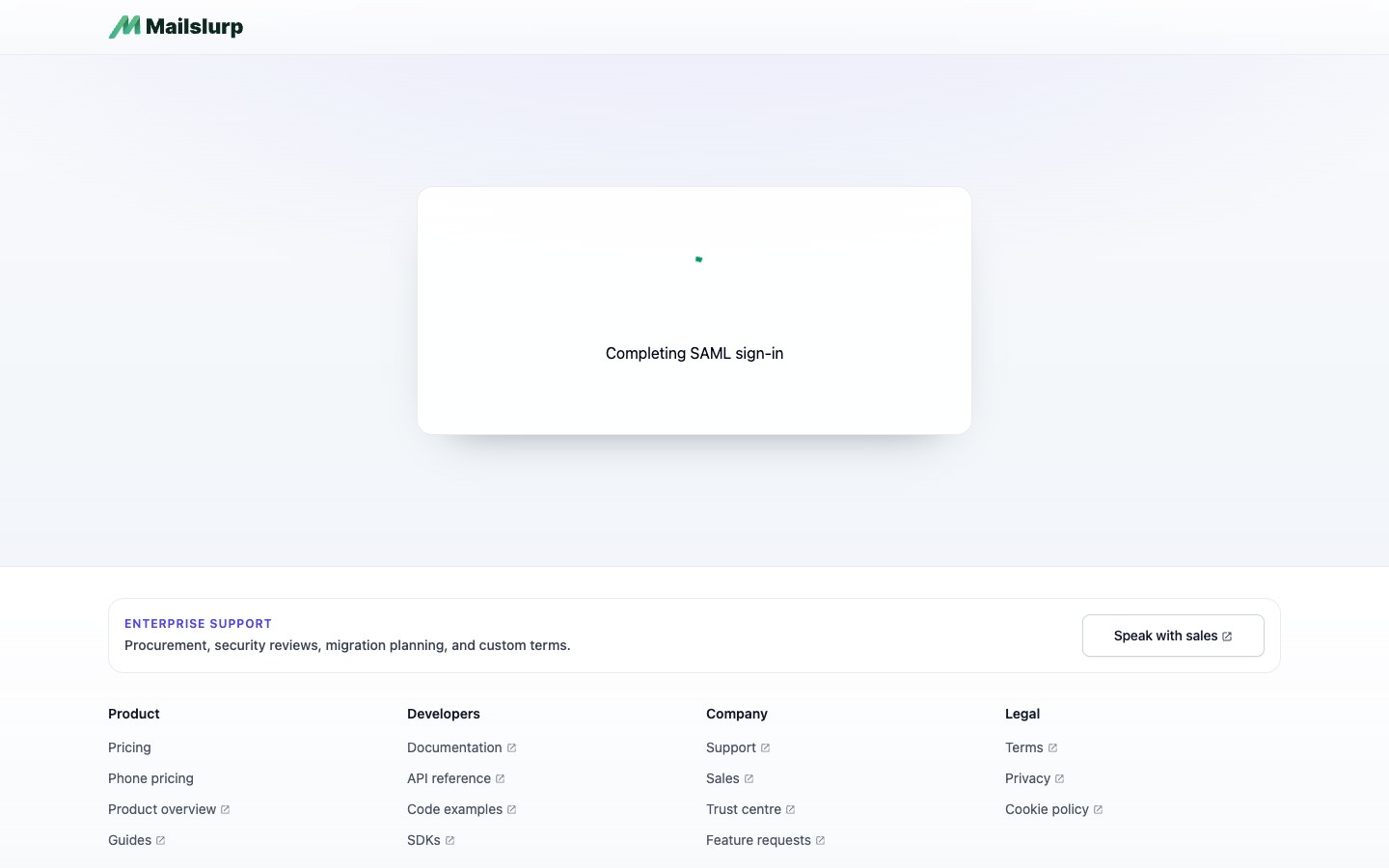Open the Guides footer link
Viewport: 1389px width, 868px height.
[x=137, y=840]
